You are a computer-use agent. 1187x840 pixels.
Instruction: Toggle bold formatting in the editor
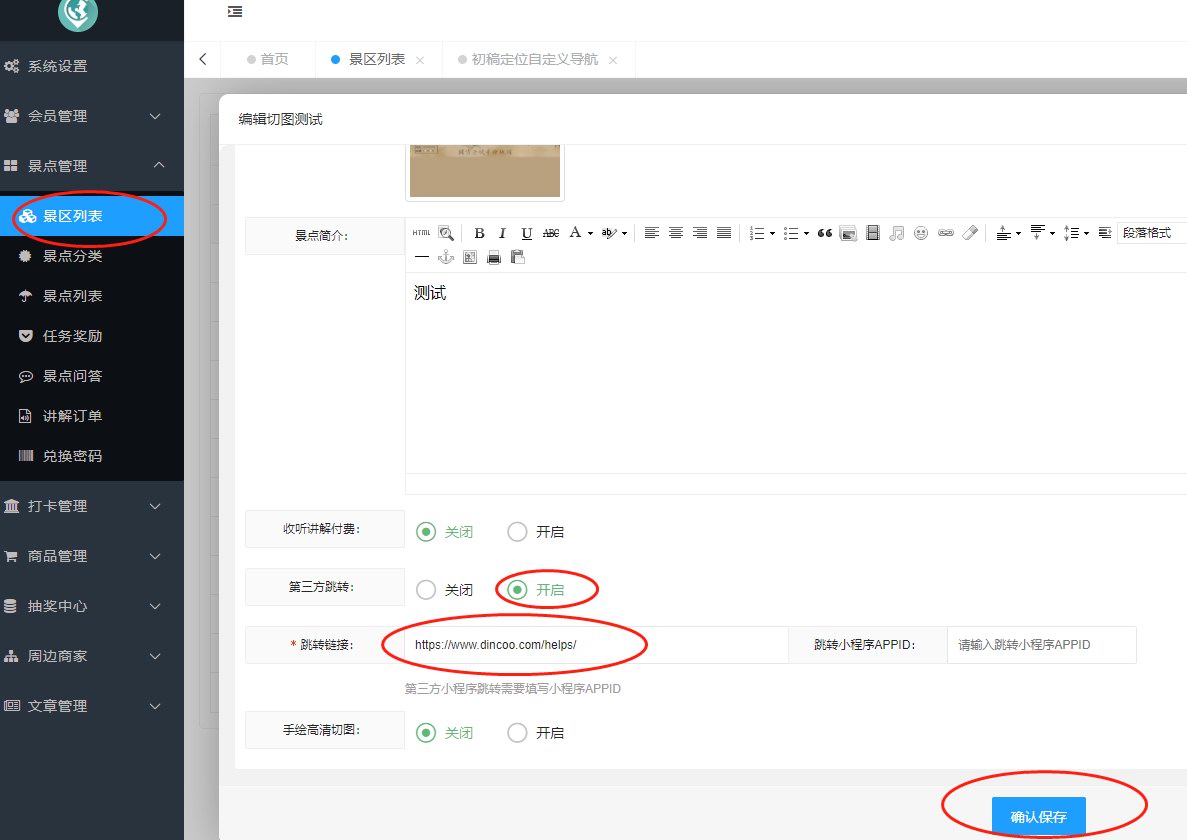[479, 233]
